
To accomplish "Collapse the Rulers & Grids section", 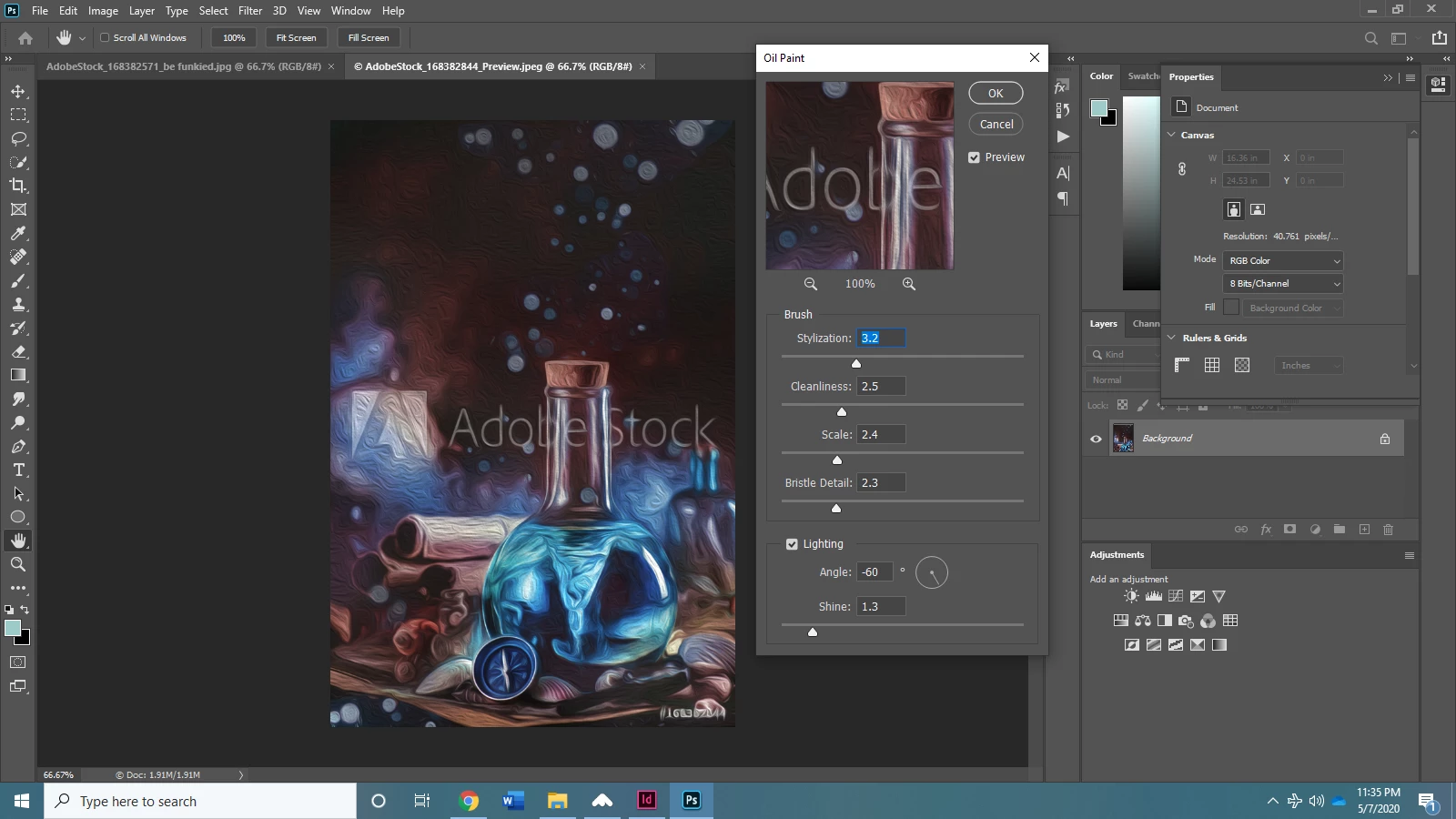I will [1172, 338].
